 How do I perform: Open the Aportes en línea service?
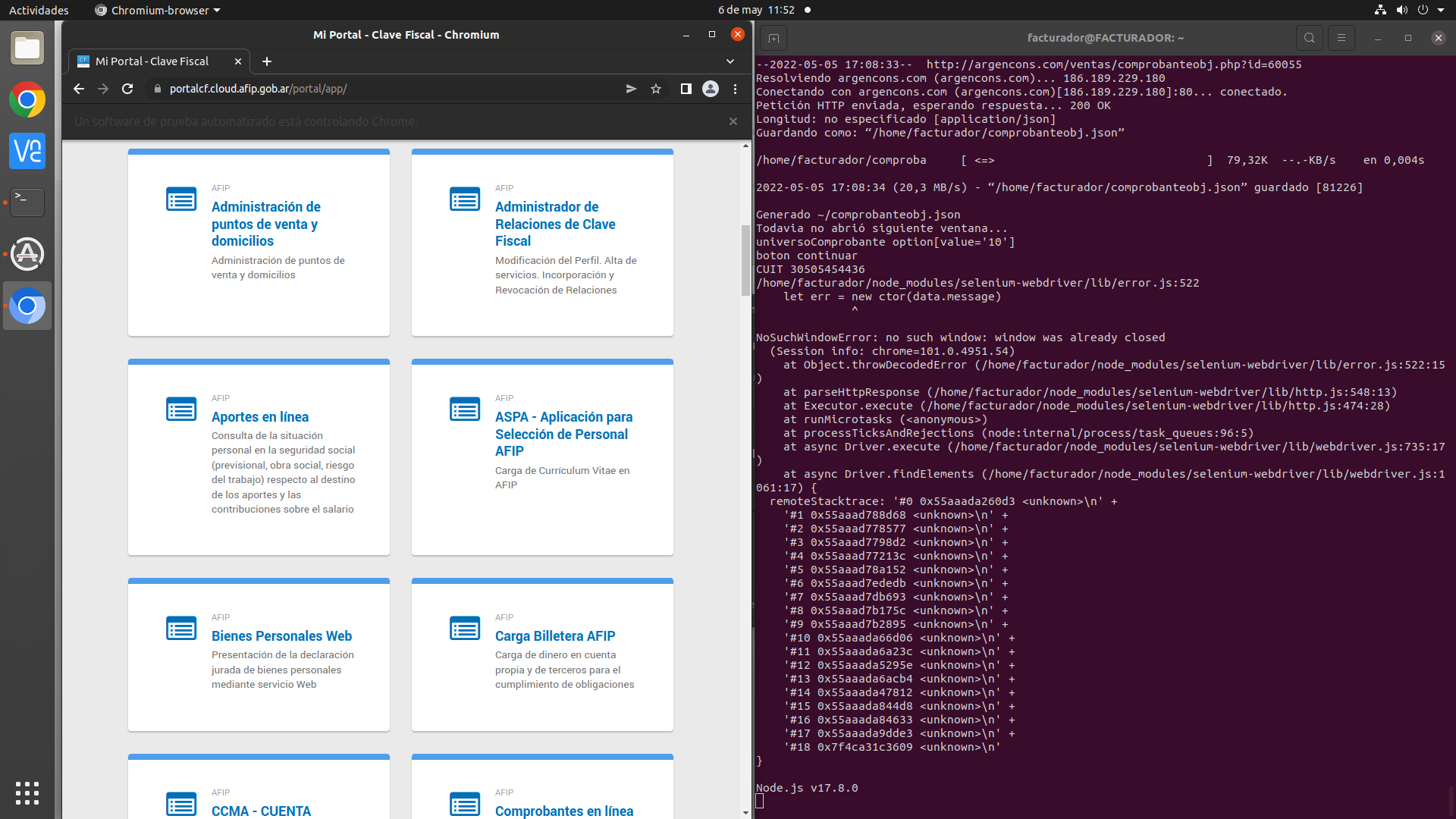(x=260, y=417)
